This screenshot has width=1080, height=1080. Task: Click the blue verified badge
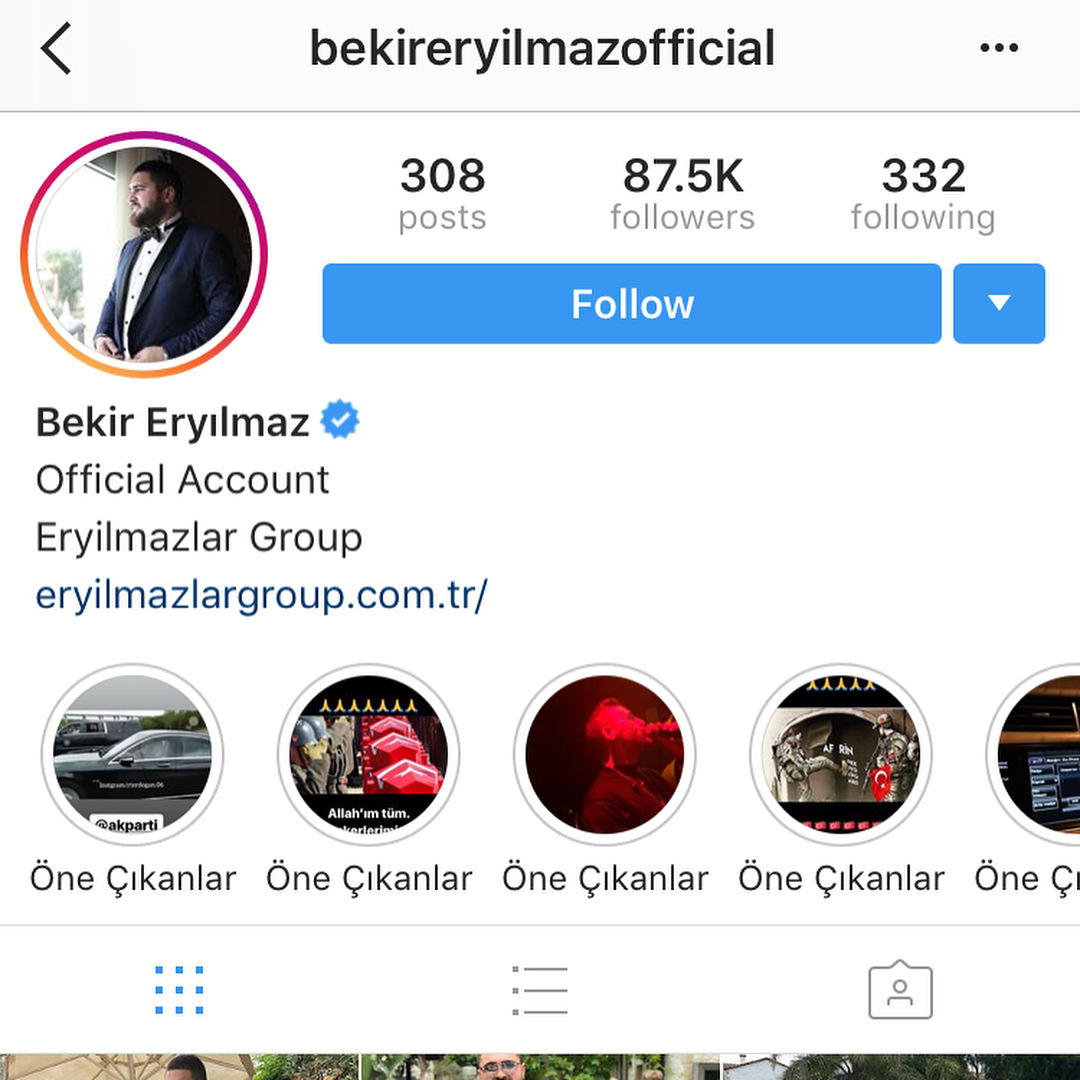click(340, 419)
